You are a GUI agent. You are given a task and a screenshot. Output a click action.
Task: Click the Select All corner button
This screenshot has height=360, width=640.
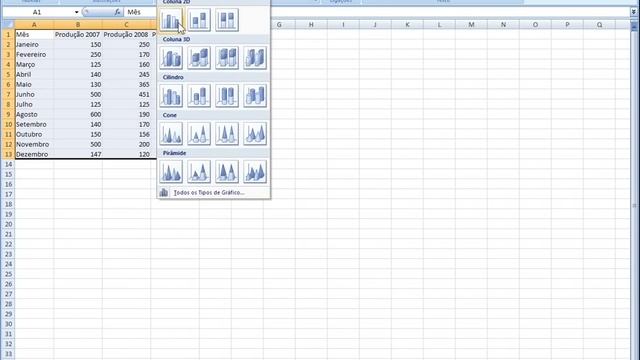pos(8,24)
